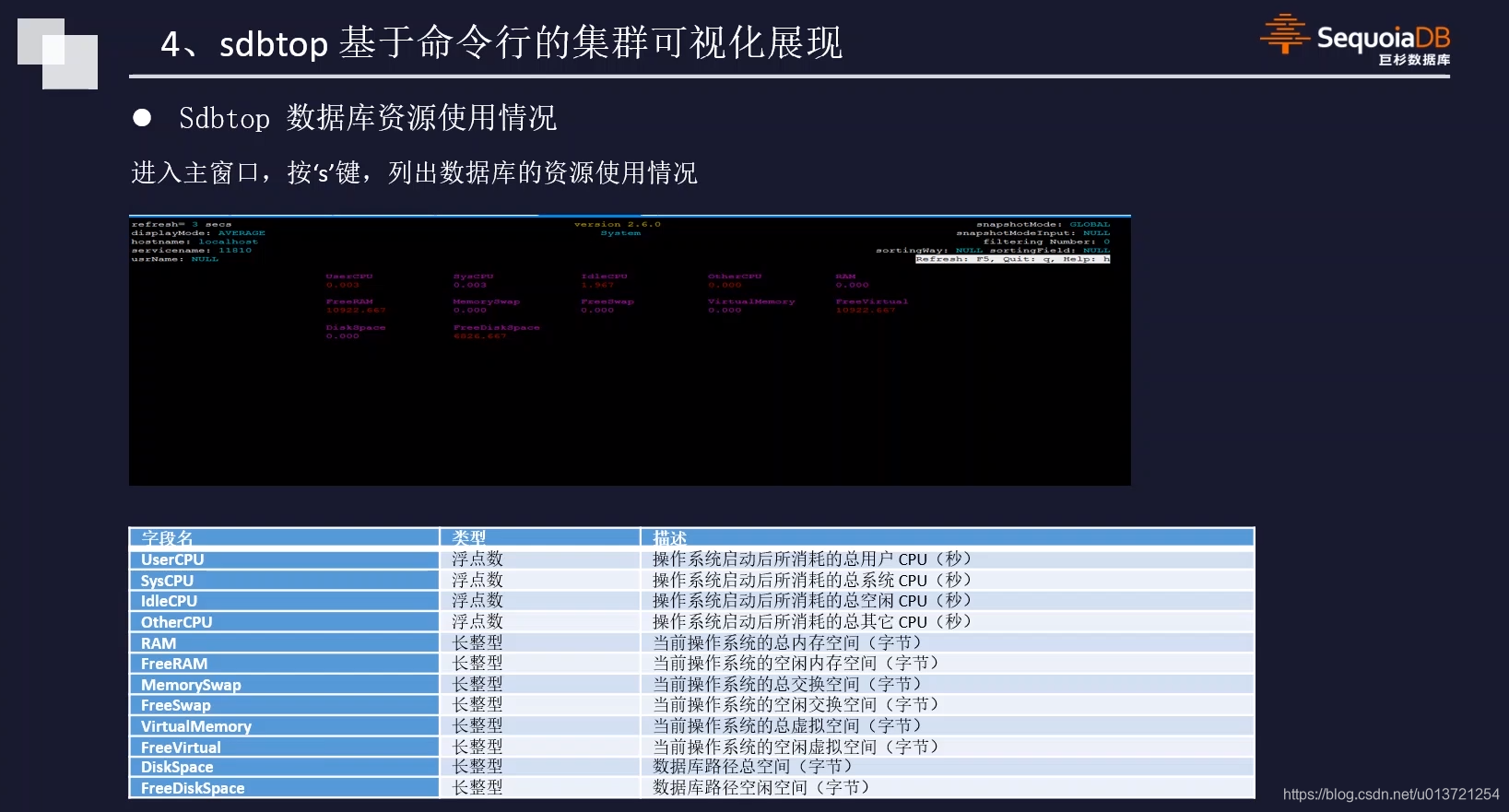Click description '操作系统启动后所消耗的总其它 CPU（秒）'

coord(812,621)
